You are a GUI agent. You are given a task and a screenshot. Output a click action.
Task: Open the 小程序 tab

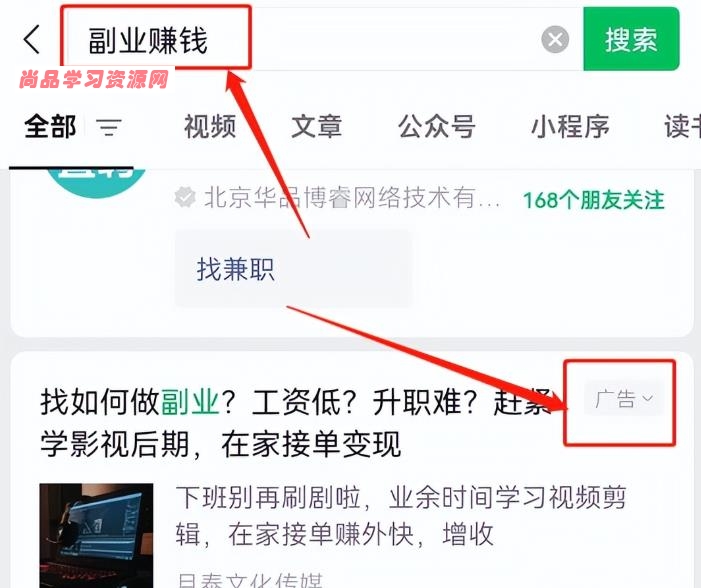pos(570,127)
